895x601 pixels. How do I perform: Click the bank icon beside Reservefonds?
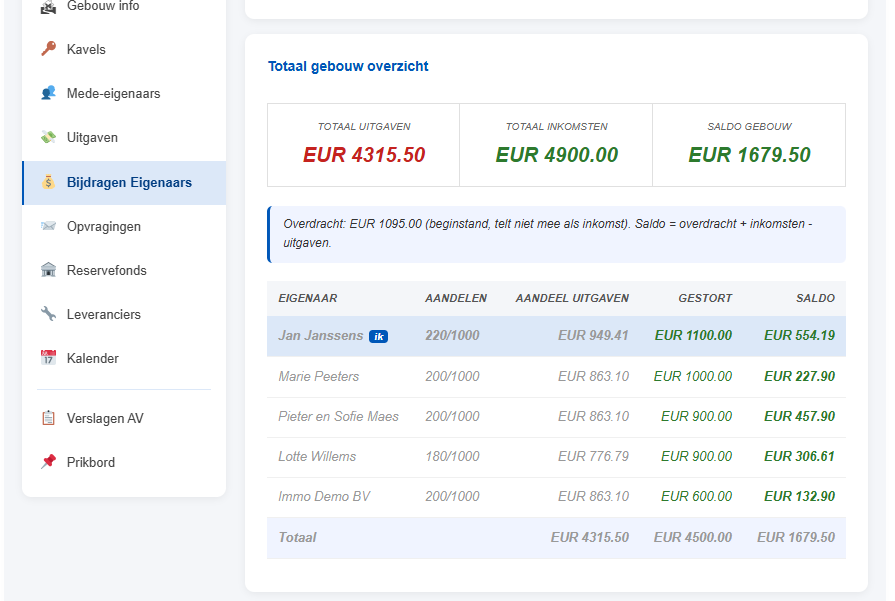click(x=49, y=270)
